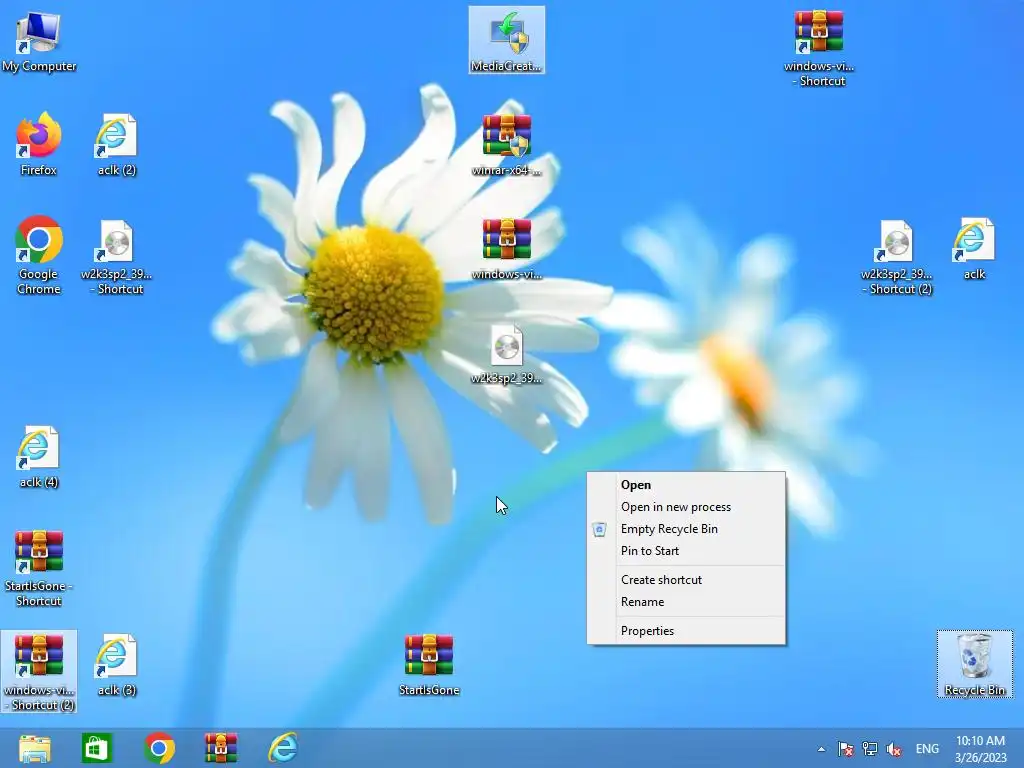This screenshot has height=768, width=1024.
Task: Open Action Center flag in tray
Action: (x=846, y=749)
